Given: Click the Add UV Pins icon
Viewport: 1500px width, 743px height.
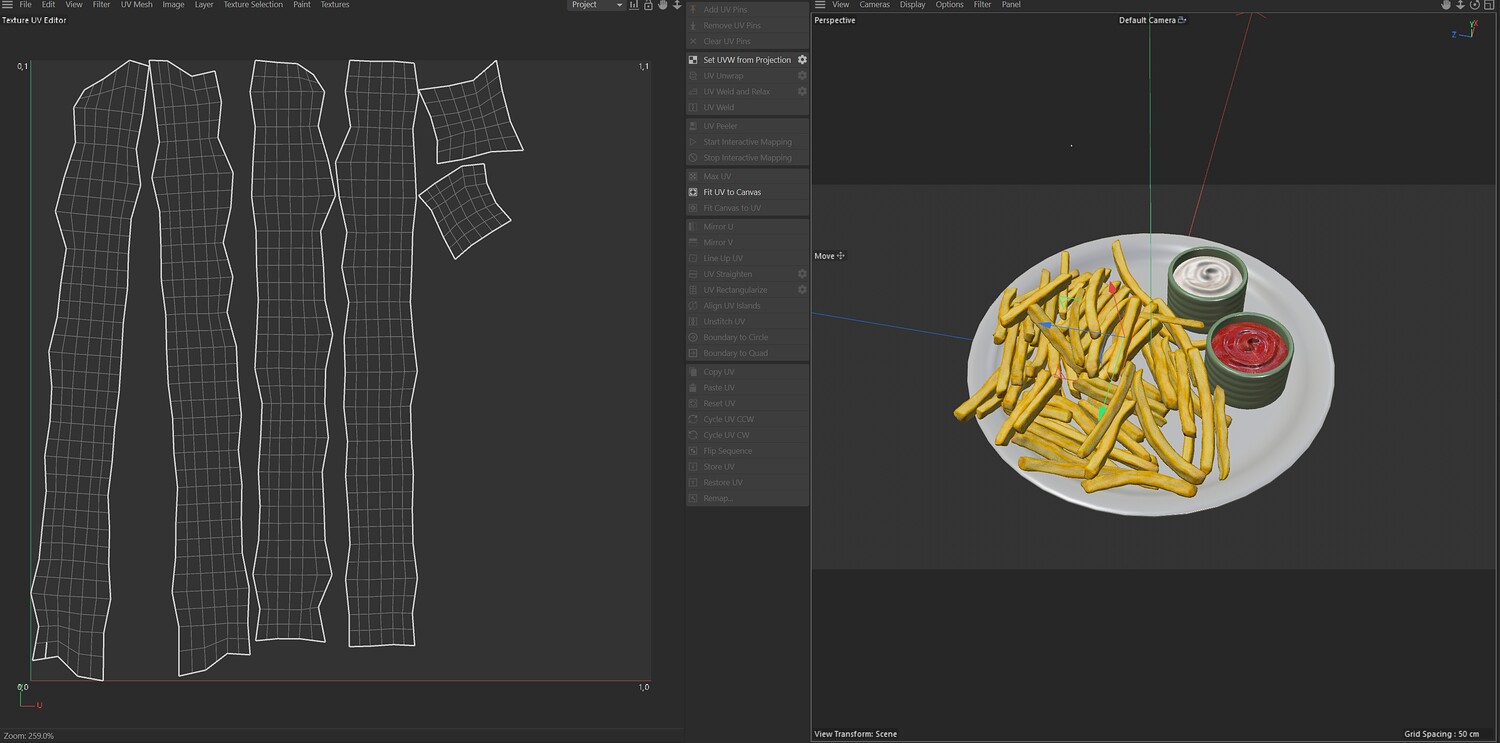Looking at the screenshot, I should [694, 9].
